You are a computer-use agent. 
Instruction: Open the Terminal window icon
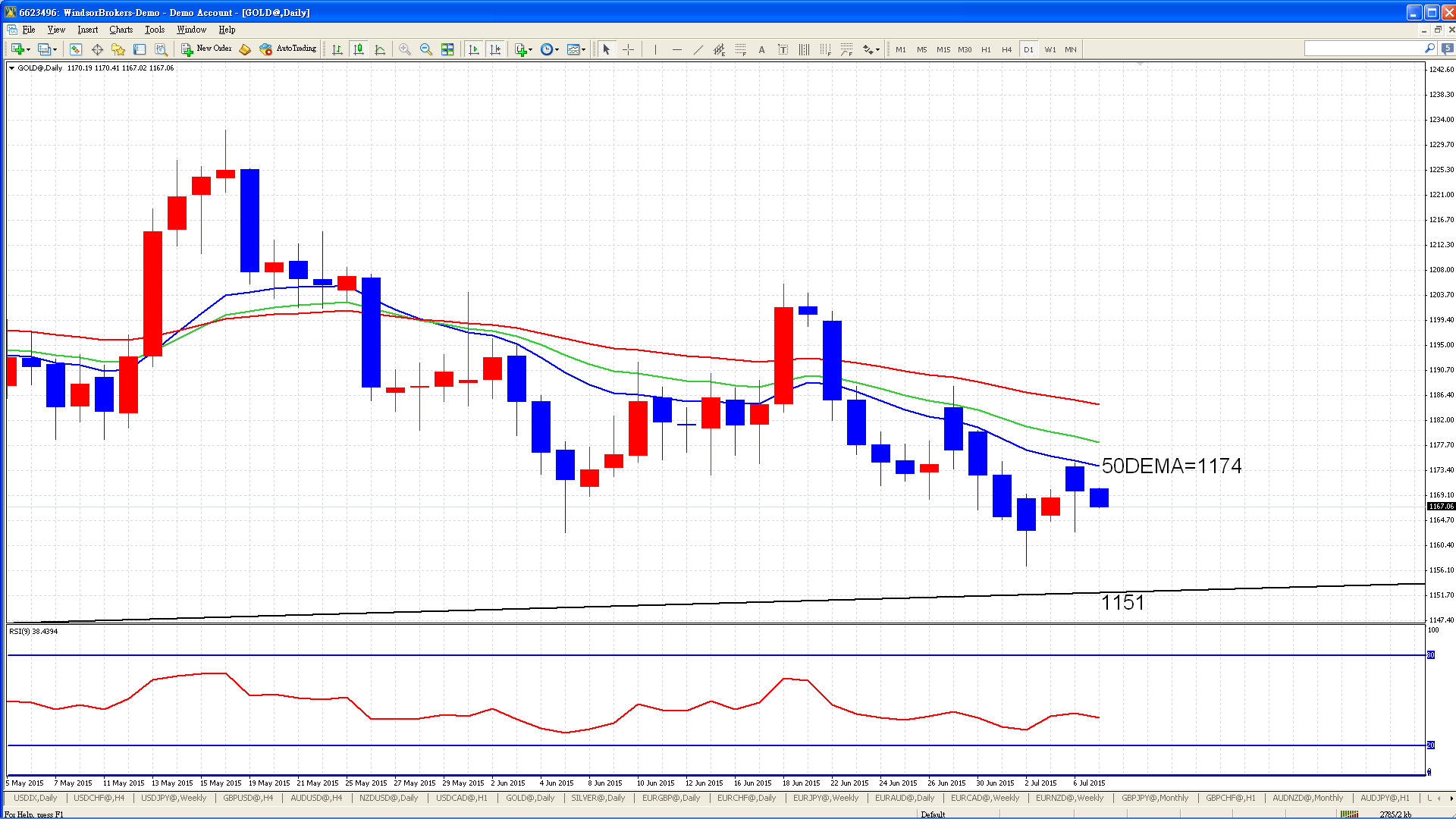[x=140, y=49]
